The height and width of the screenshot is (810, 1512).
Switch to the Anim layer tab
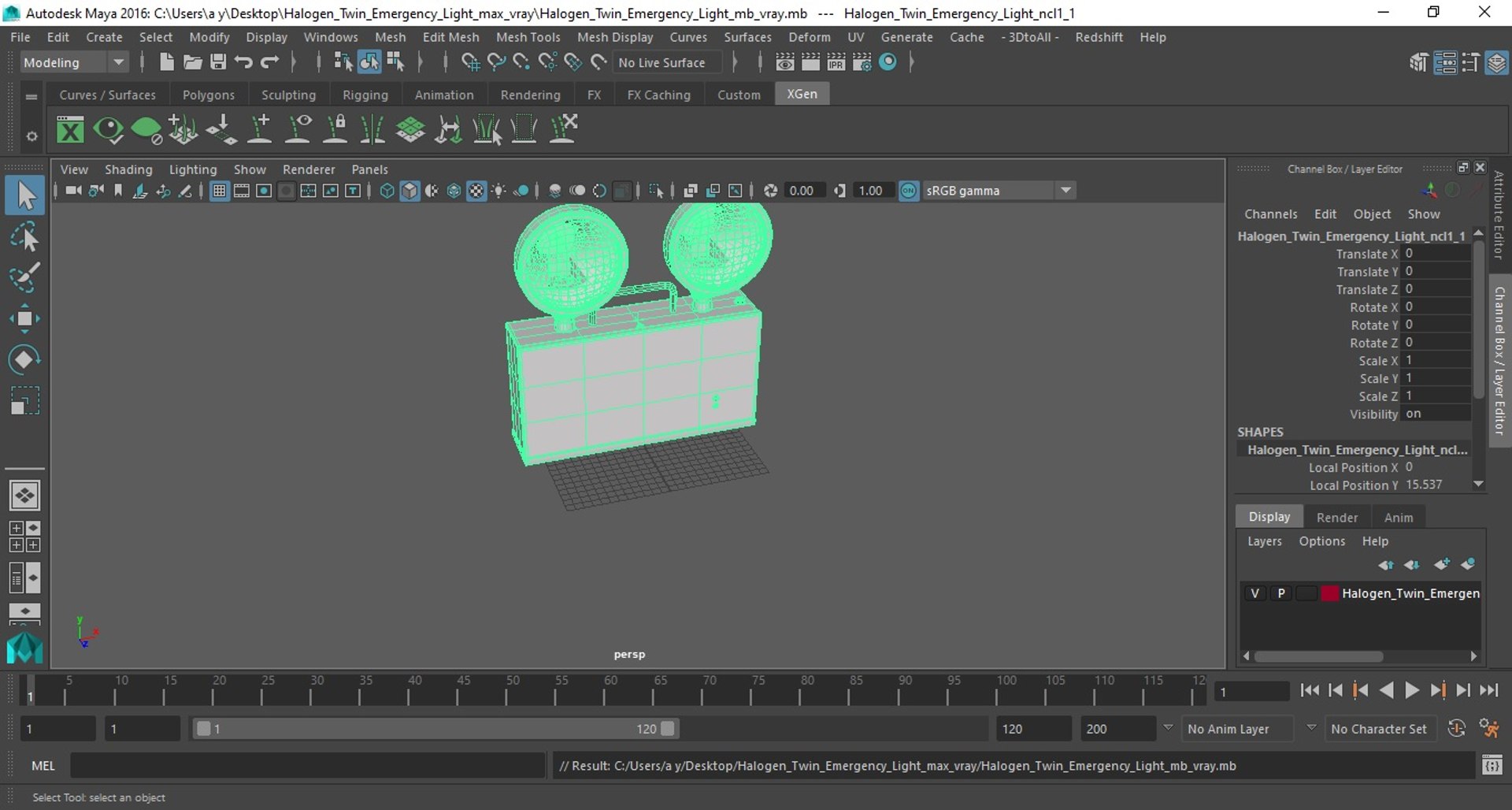[x=1398, y=518]
